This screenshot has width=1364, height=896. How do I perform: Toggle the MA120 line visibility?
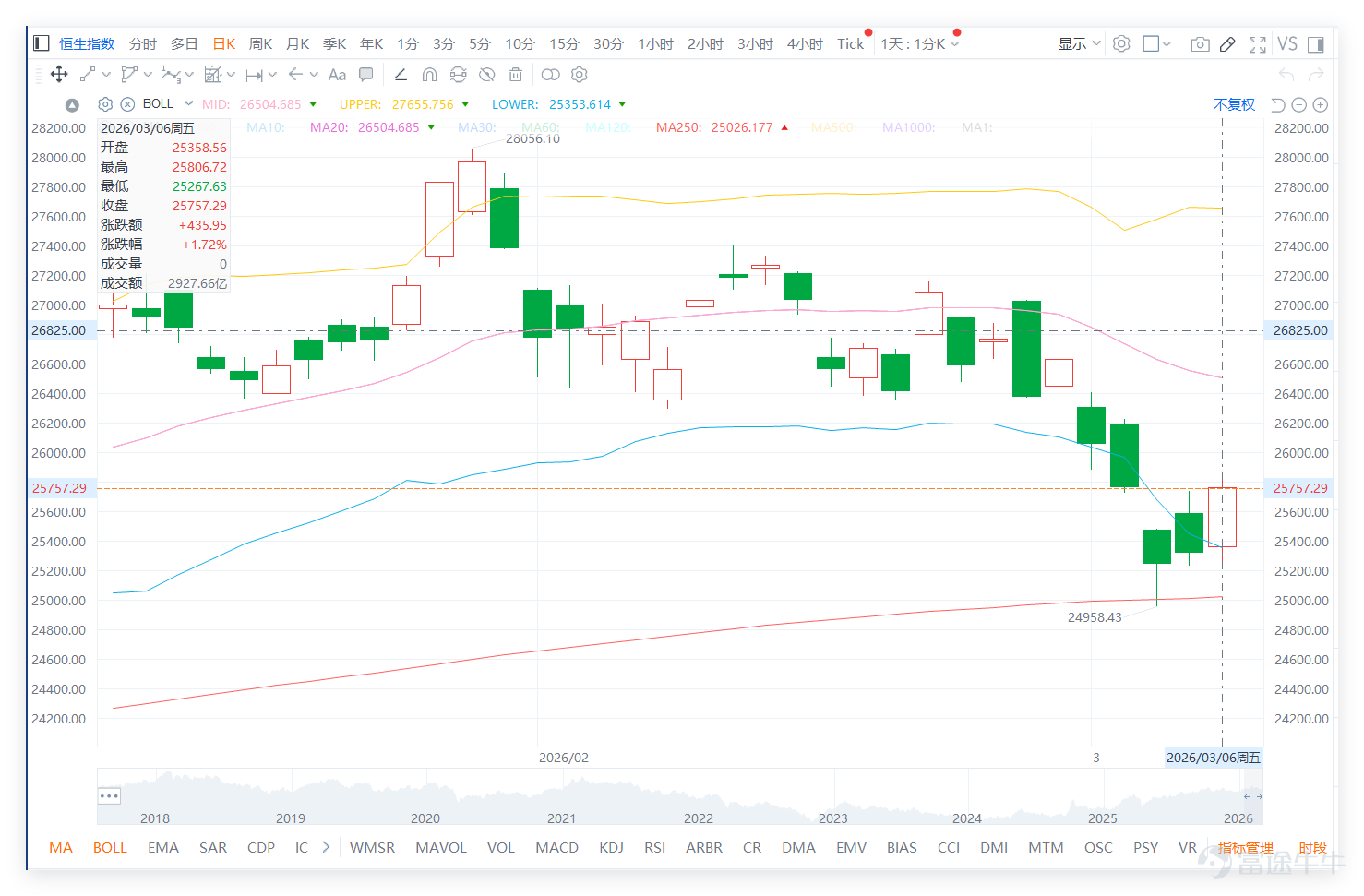click(x=608, y=127)
